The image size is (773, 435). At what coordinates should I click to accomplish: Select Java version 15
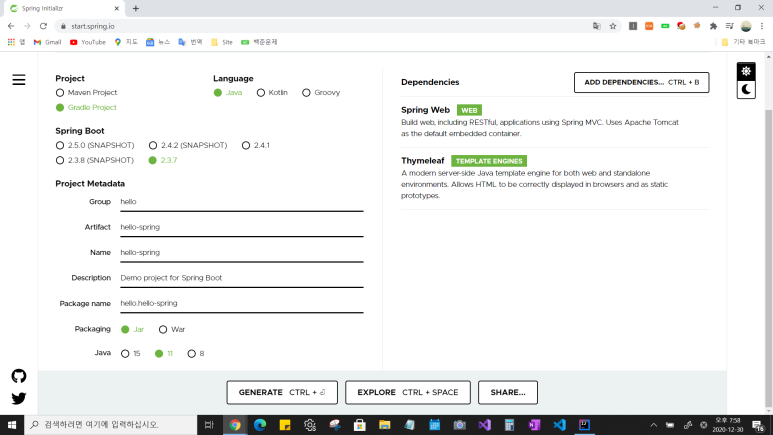coord(131,354)
